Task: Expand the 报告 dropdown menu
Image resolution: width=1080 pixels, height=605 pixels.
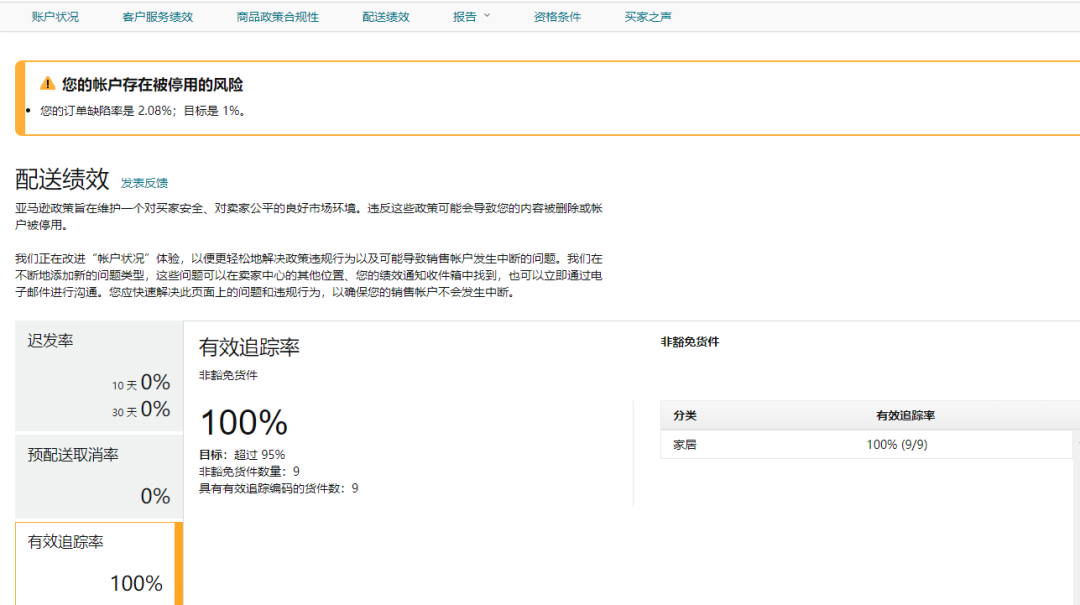Action: tap(471, 16)
